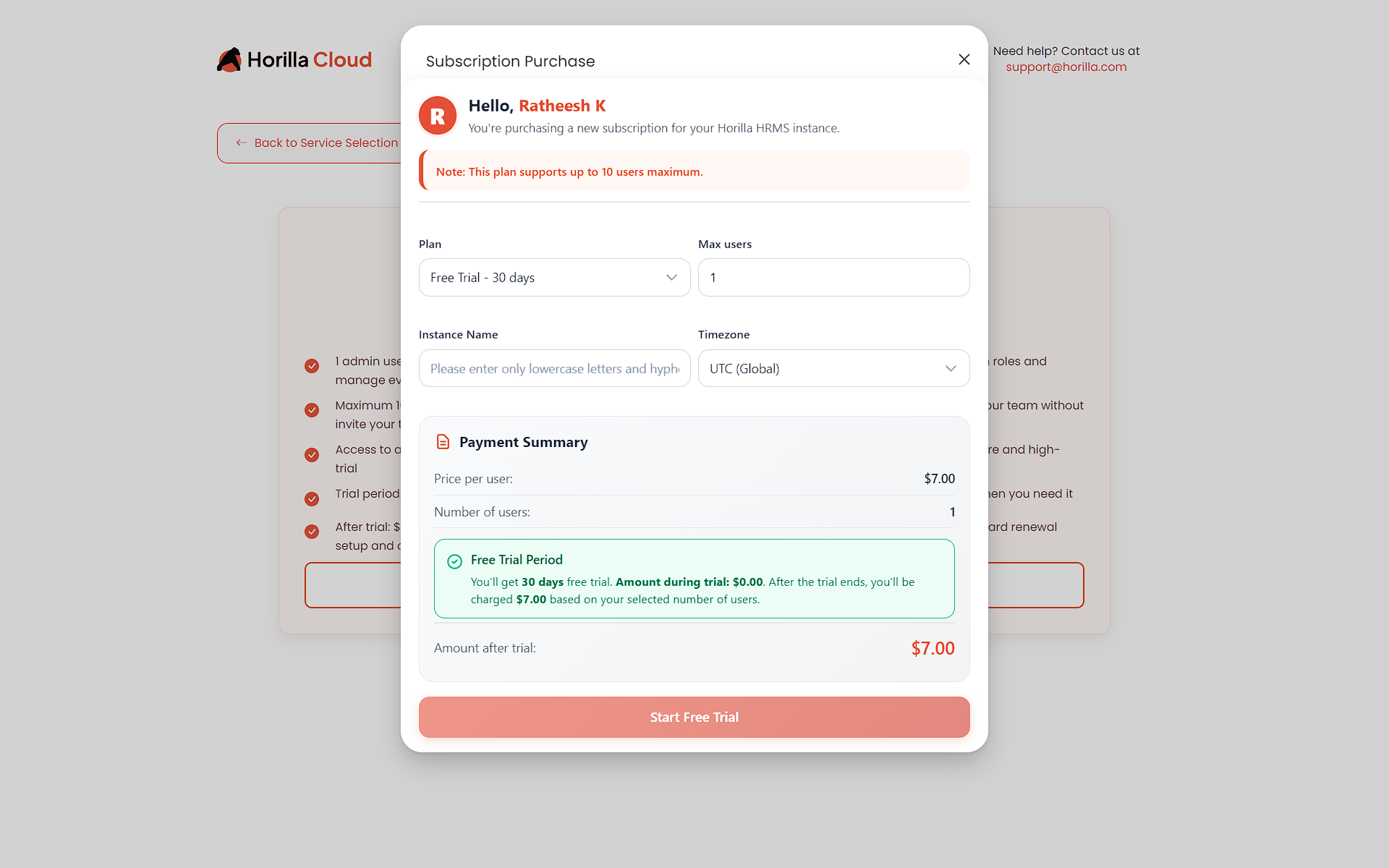Open the support@horilla.com email link
The image size is (1389, 868).
(1066, 67)
